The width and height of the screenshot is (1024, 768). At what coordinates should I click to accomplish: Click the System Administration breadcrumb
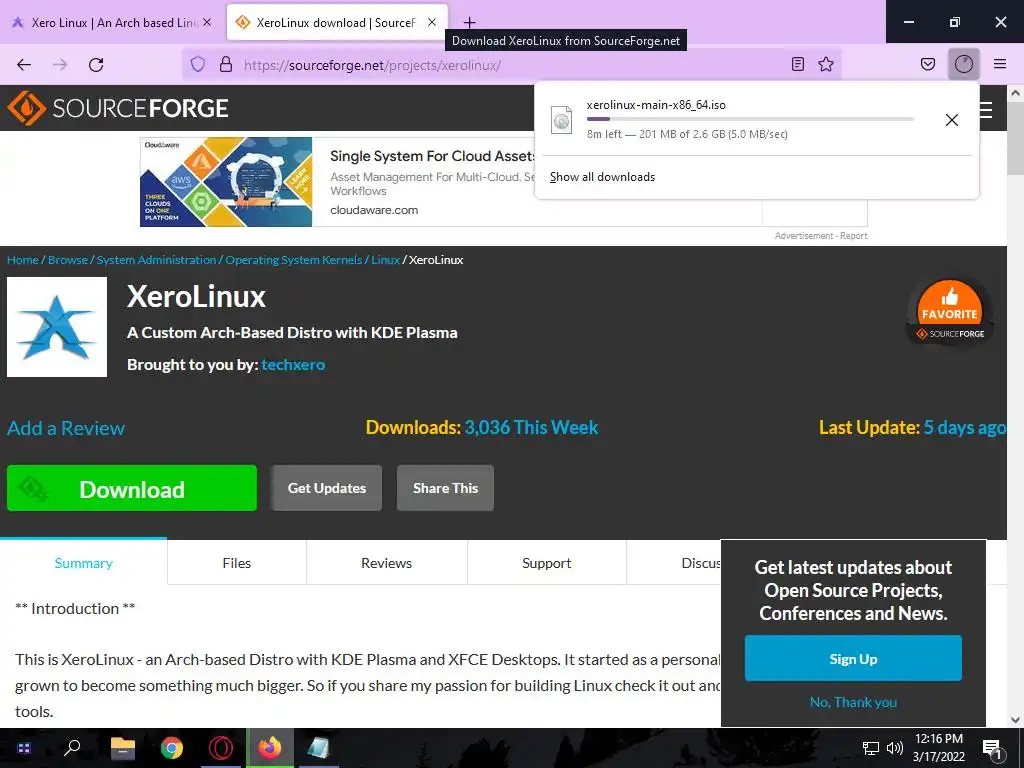[x=156, y=260]
